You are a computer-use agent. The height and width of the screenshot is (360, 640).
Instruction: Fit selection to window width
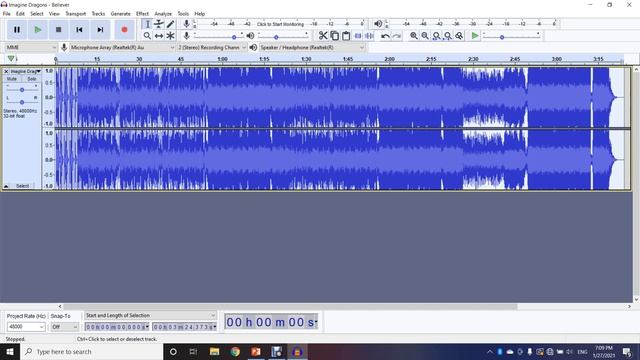[x=436, y=36]
